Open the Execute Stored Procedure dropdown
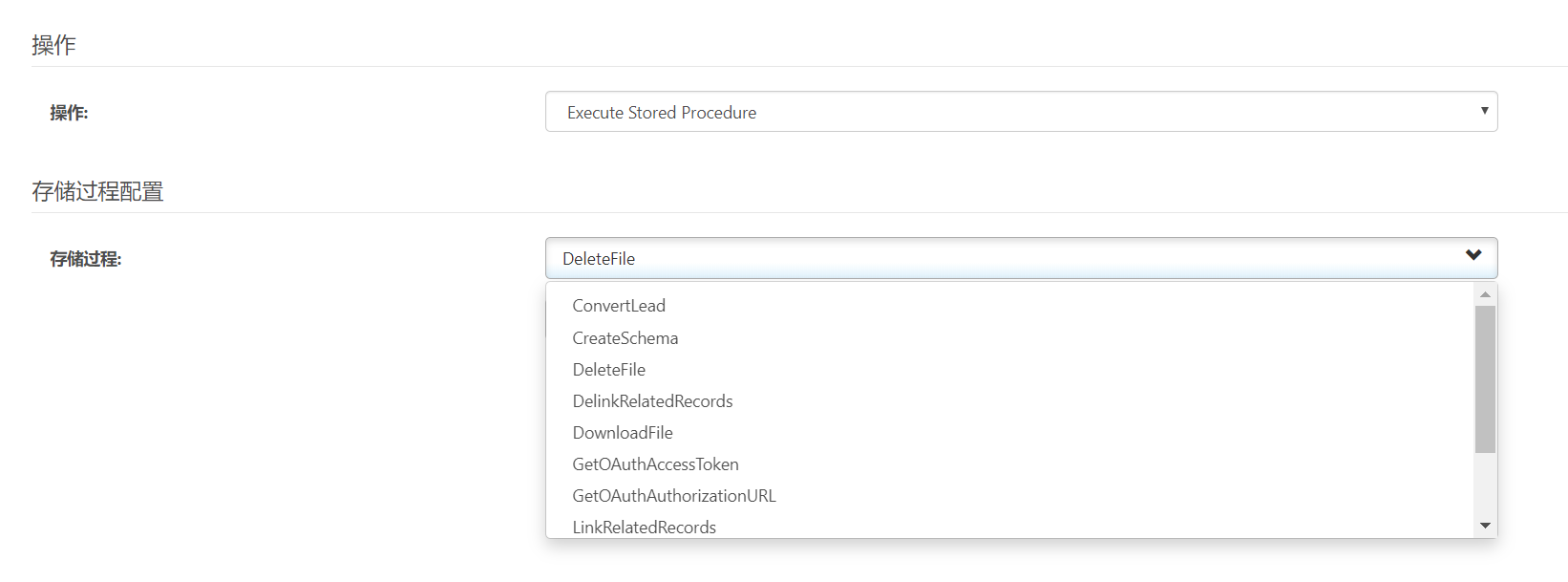This screenshot has height=582, width=1568. coord(1021,112)
